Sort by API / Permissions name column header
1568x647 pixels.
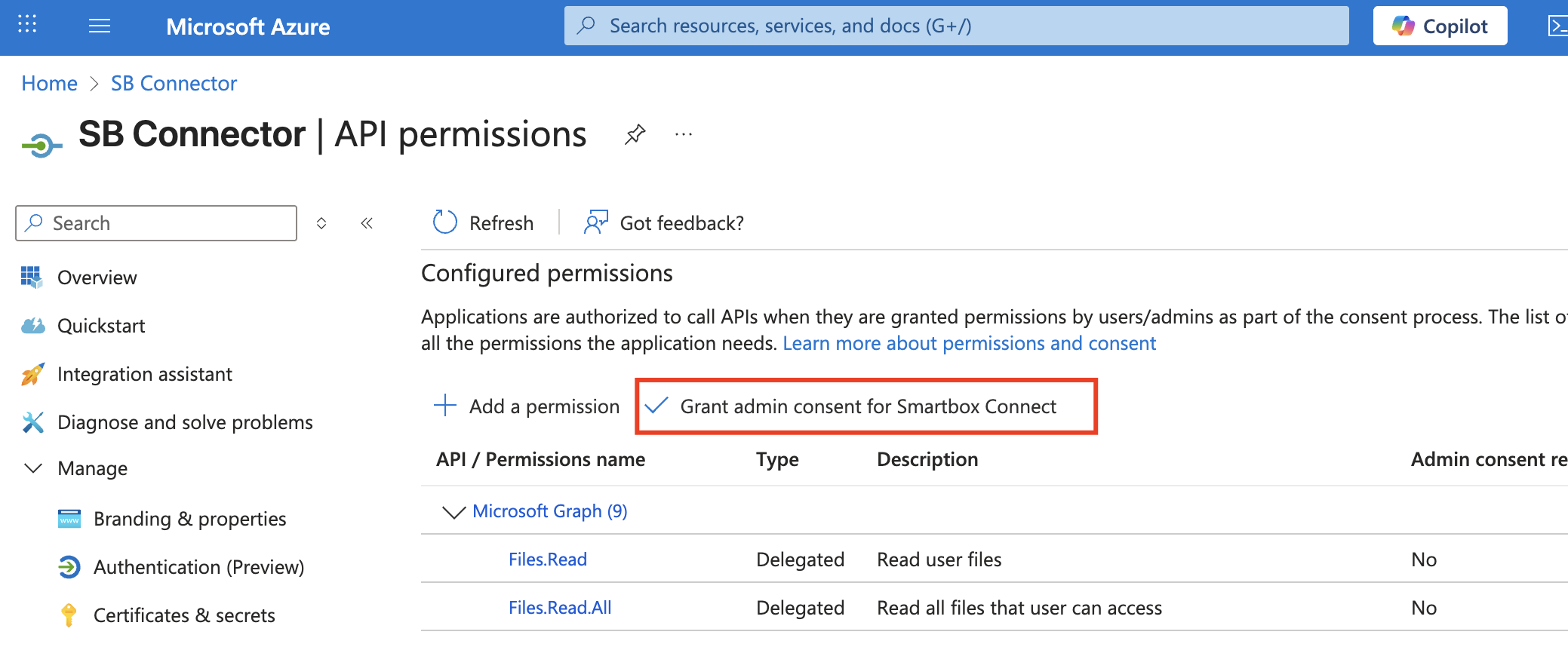point(540,460)
